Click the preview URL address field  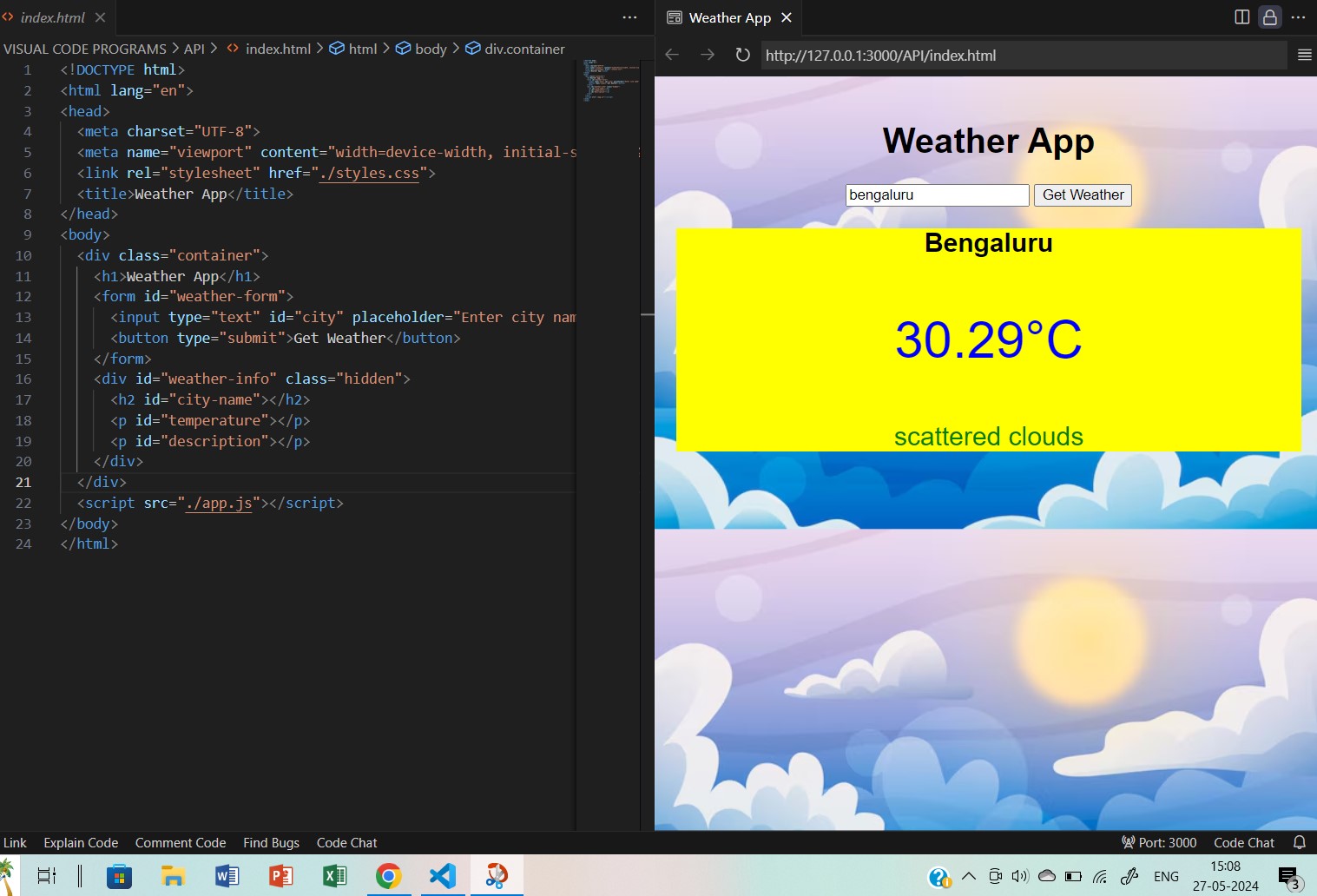(x=1024, y=56)
